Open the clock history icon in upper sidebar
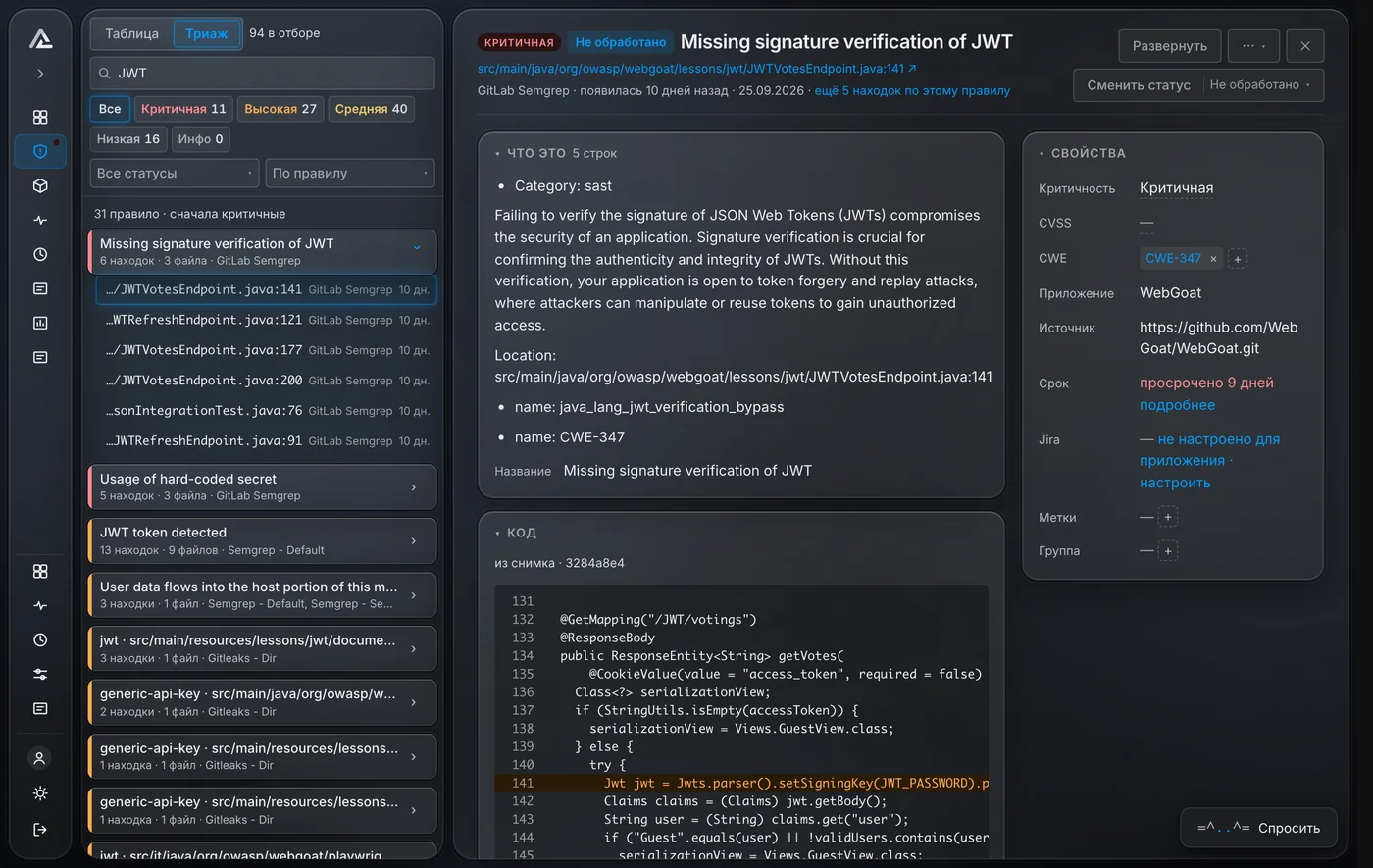 [40, 254]
